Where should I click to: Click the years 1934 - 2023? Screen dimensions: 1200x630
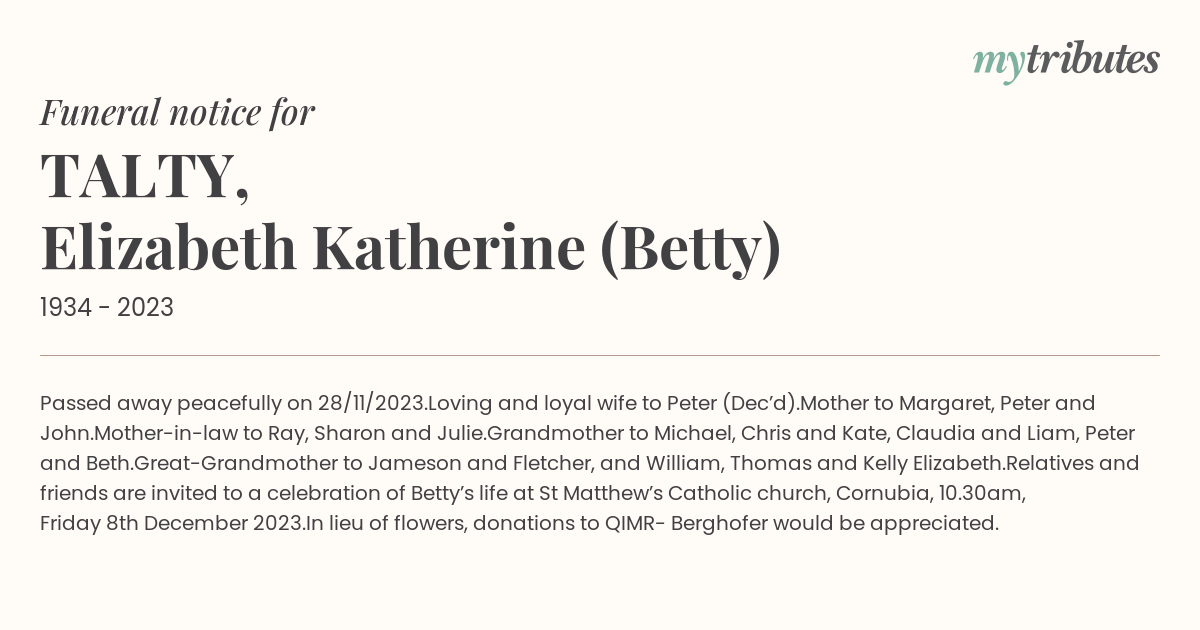107,308
